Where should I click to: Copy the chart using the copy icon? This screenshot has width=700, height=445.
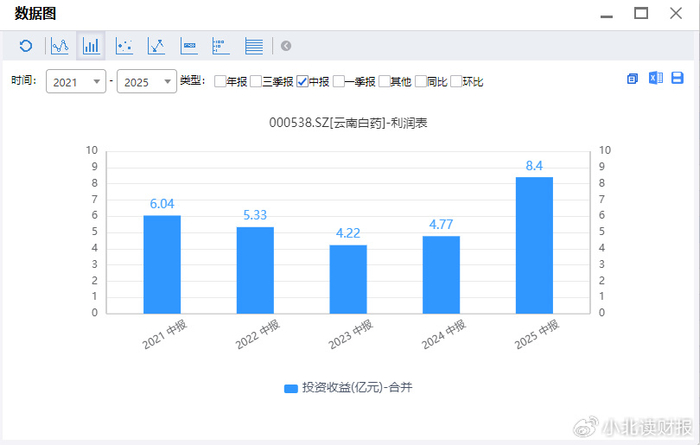pos(632,79)
